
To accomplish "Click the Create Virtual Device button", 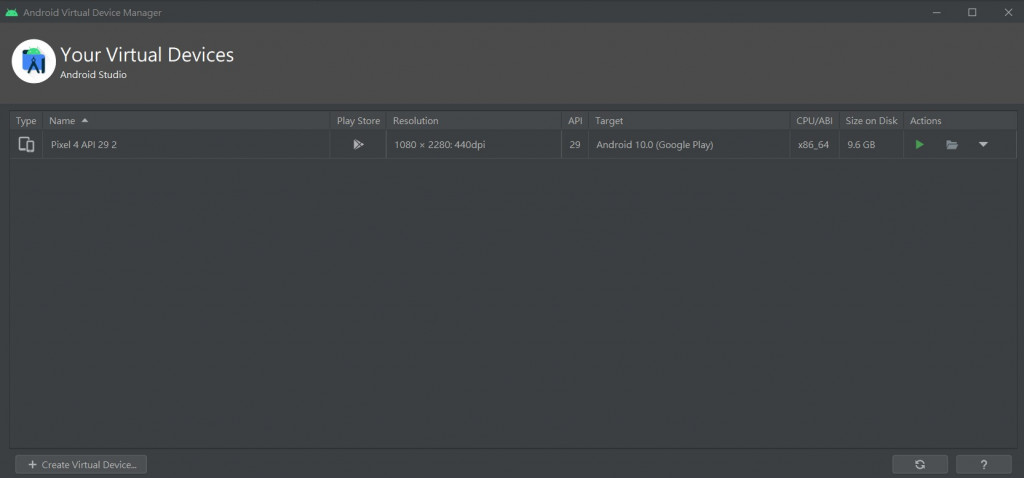I will 81,464.
